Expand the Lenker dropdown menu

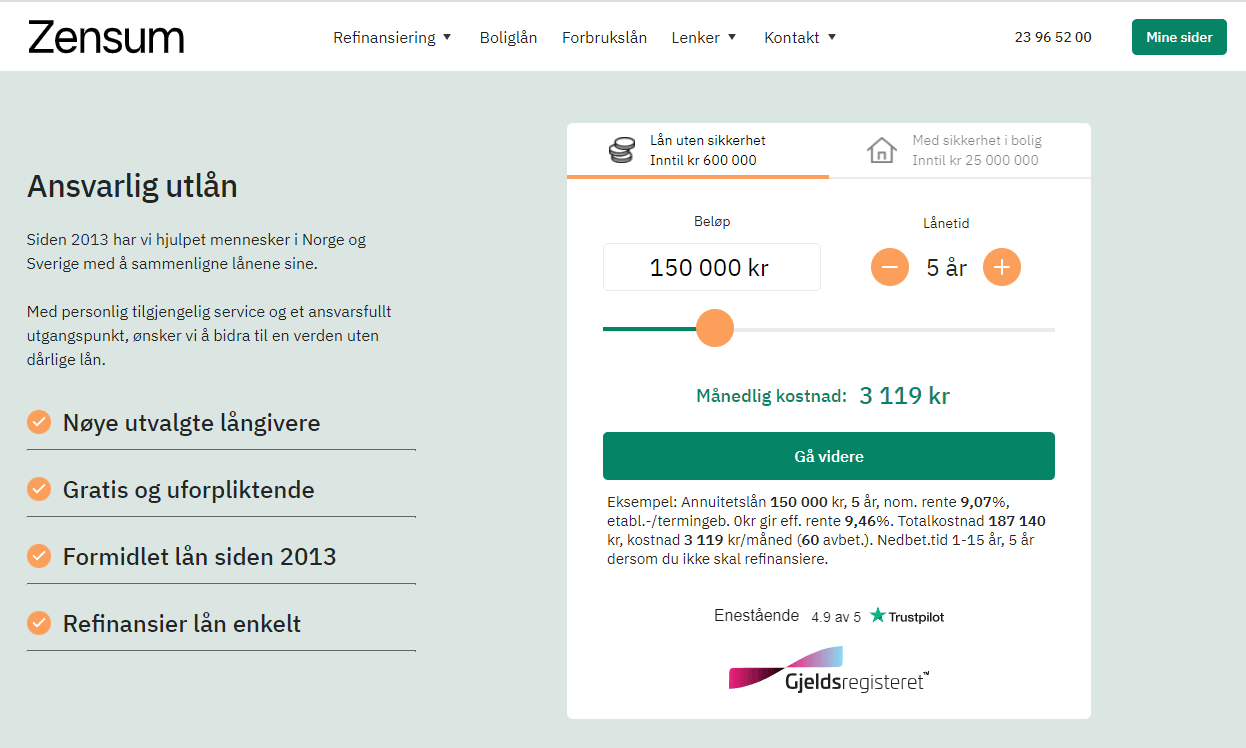[704, 37]
